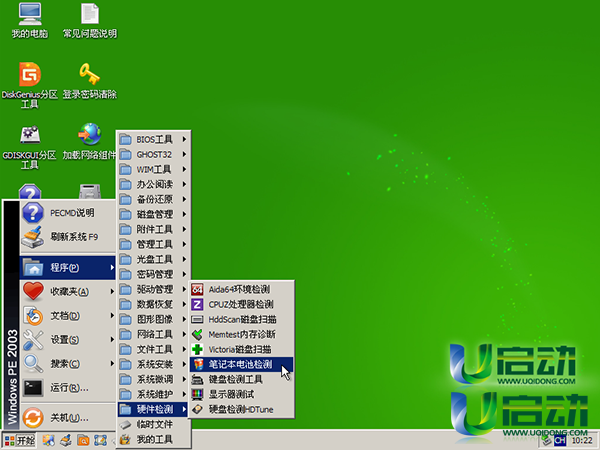Click fourth quick-launch icon on taskbar
The height and width of the screenshot is (450, 600).
click(100, 440)
